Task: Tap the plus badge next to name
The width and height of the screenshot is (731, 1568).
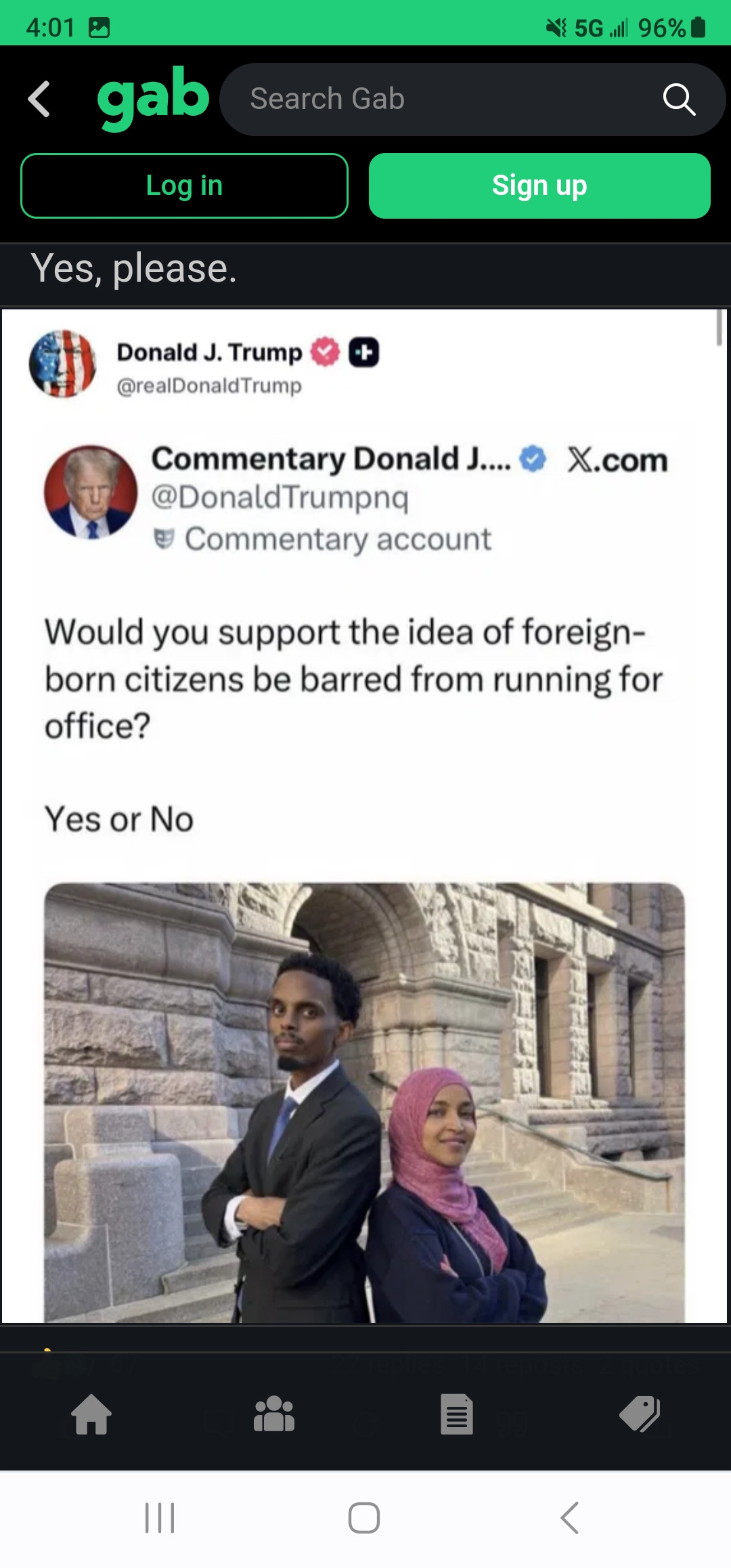Action: click(x=363, y=352)
